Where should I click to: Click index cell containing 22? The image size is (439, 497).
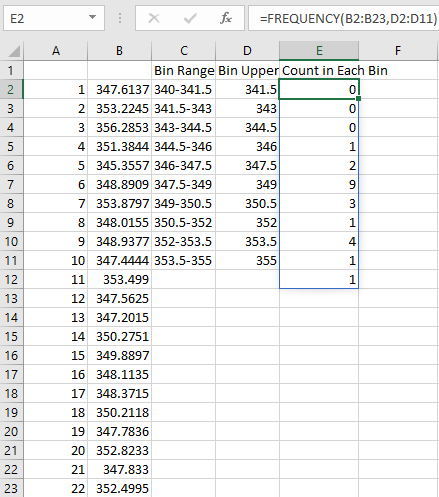click(x=56, y=488)
